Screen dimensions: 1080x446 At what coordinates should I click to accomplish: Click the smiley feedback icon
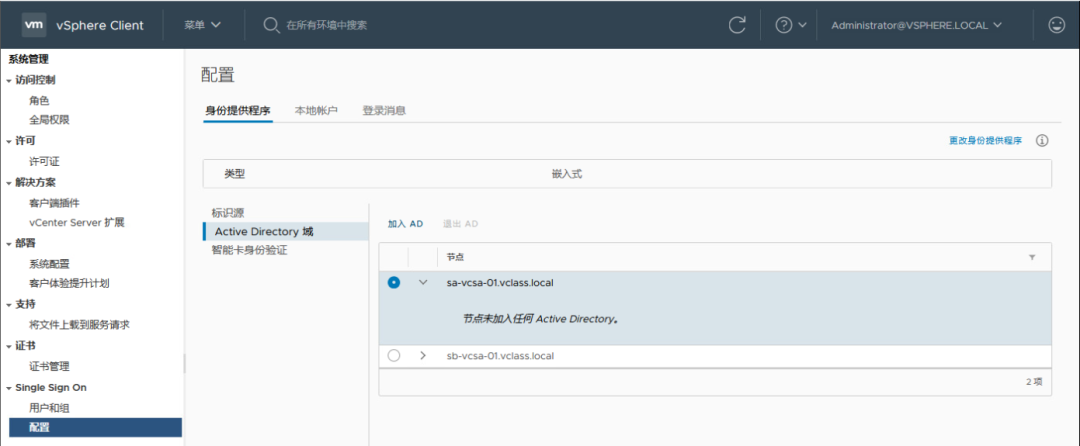click(1056, 25)
